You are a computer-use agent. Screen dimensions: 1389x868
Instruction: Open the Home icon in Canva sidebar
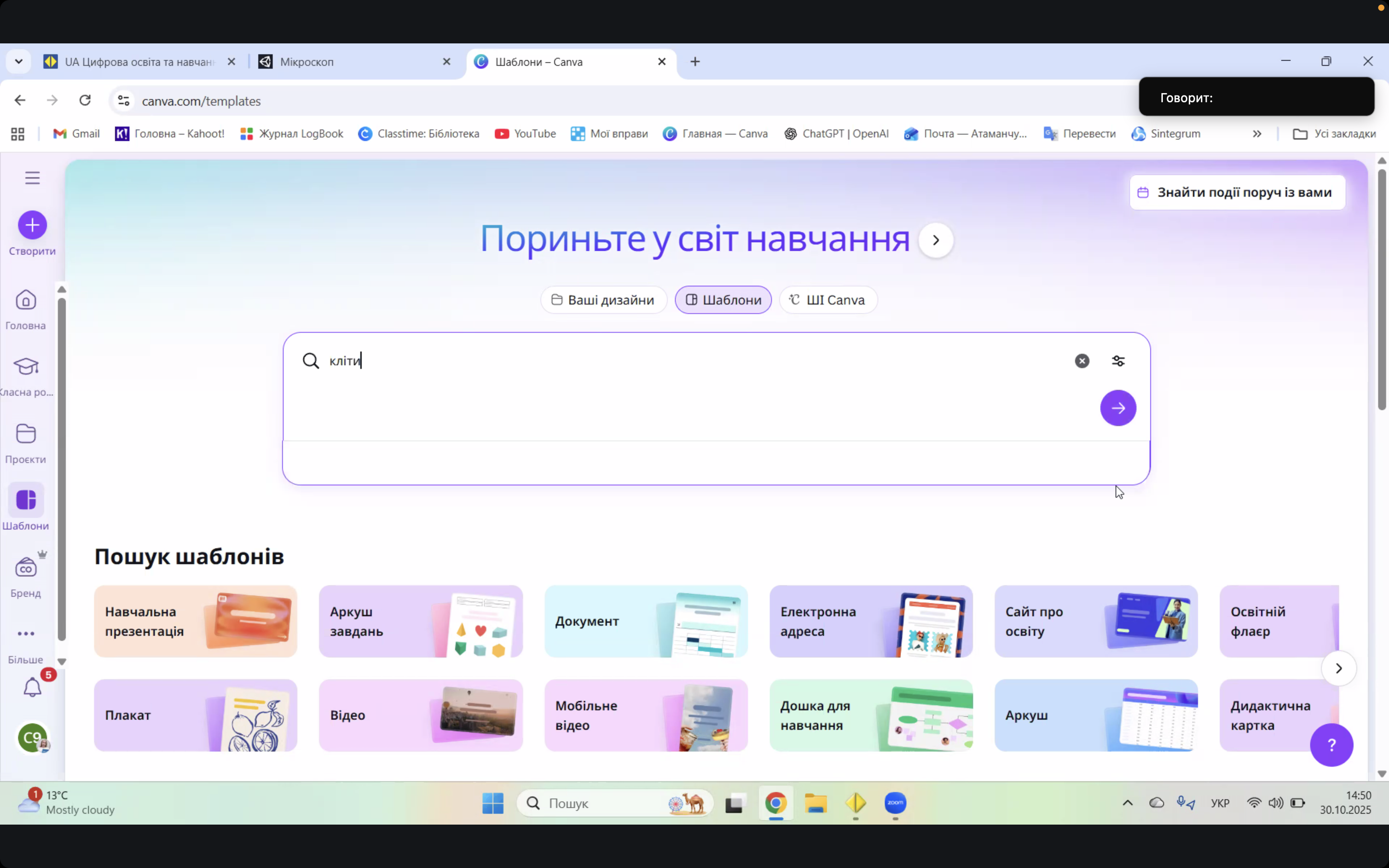(x=26, y=300)
